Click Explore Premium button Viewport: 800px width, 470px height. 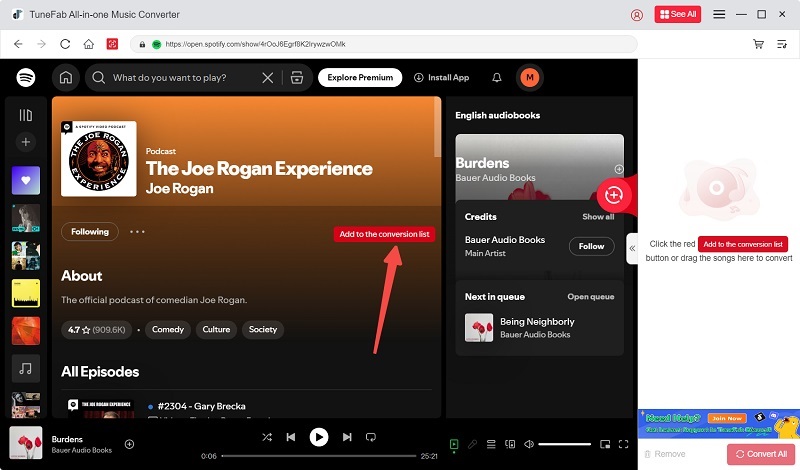click(x=360, y=78)
